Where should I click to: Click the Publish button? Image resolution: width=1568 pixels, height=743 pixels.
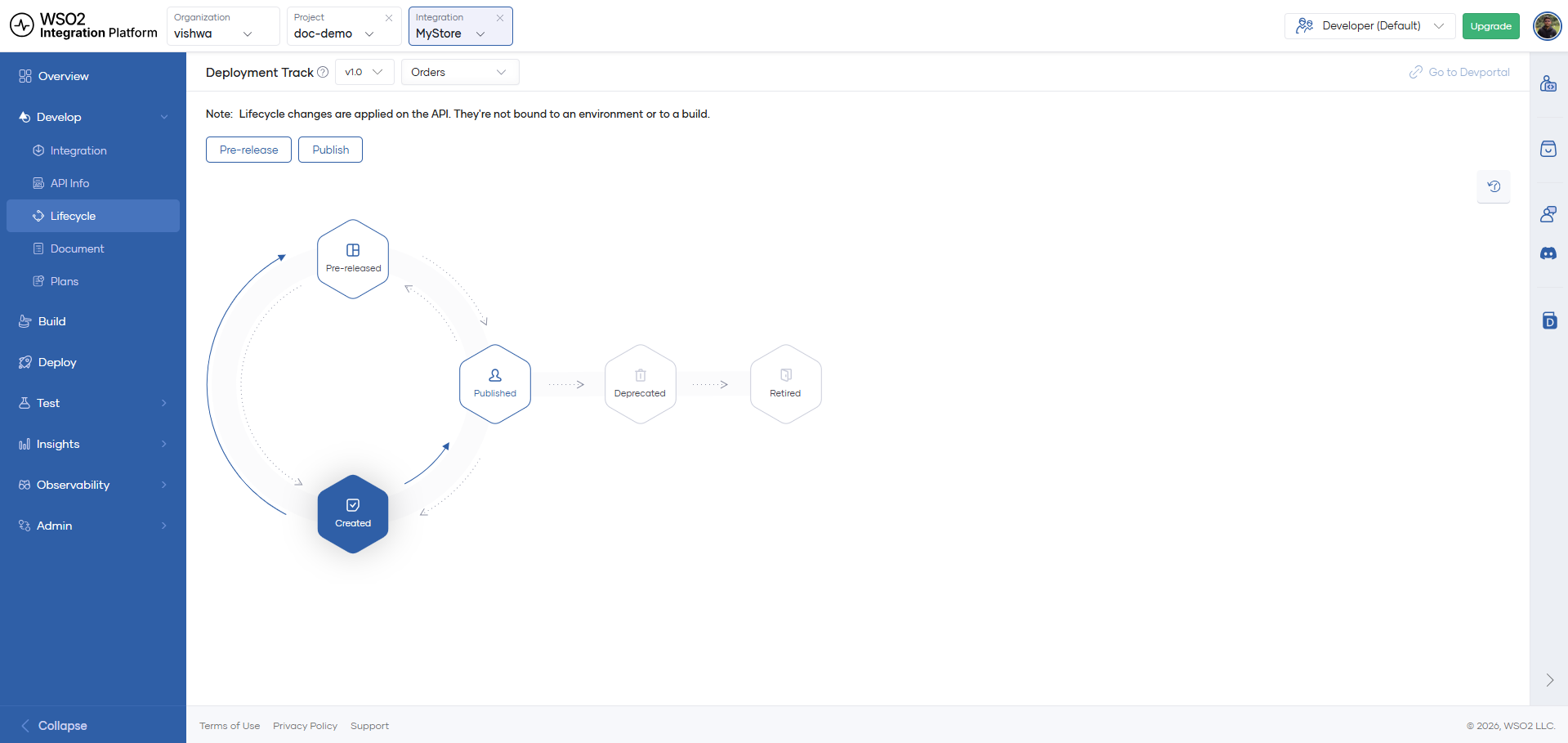pos(330,150)
